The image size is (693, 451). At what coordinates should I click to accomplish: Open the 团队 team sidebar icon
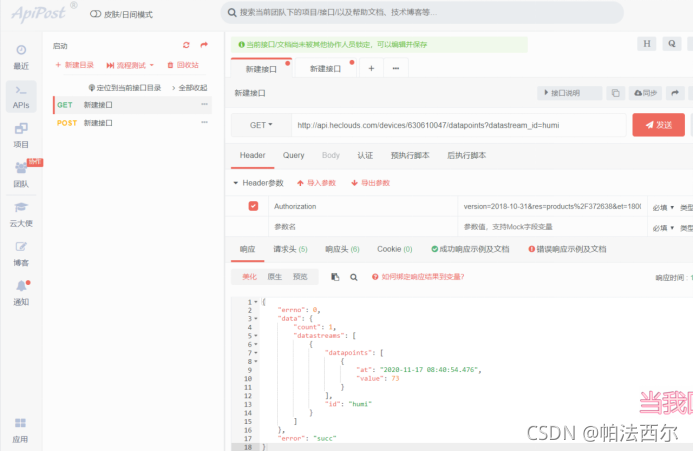[x=21, y=175]
